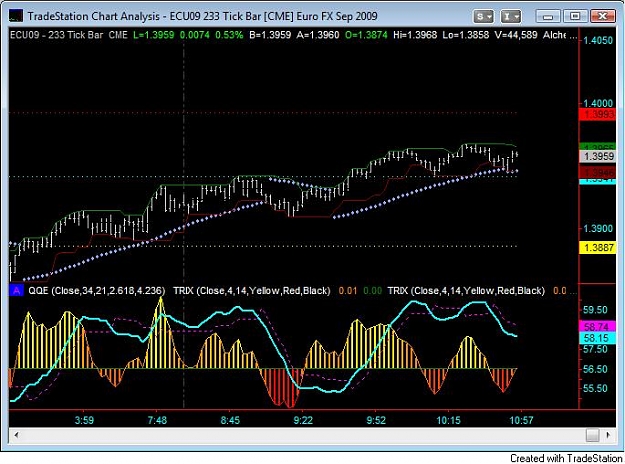The height and width of the screenshot is (464, 625).
Task: Click the 1.4050 price axis label
Action: 598,40
